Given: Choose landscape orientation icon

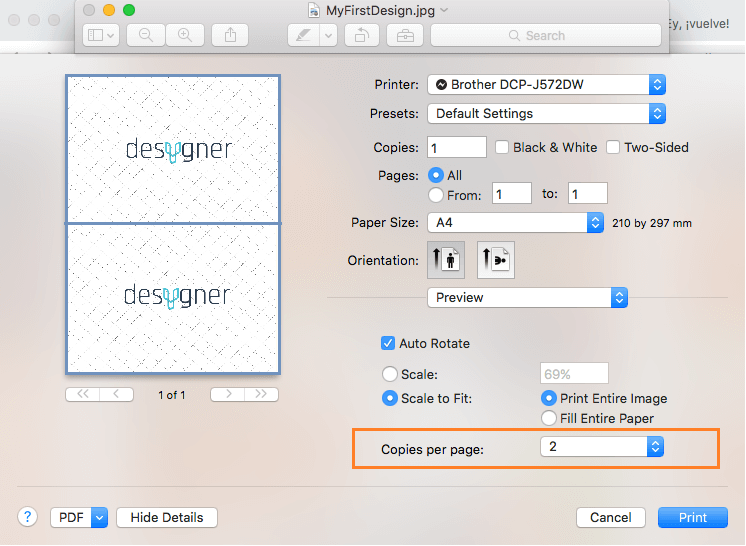Looking at the screenshot, I should click(x=496, y=260).
